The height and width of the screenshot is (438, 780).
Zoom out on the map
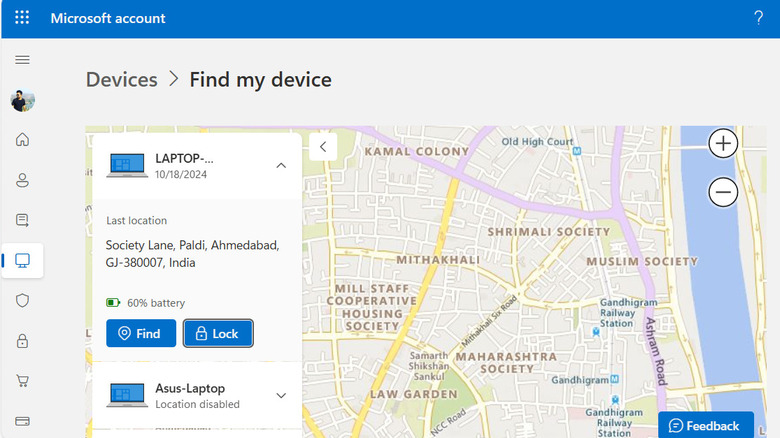point(722,191)
